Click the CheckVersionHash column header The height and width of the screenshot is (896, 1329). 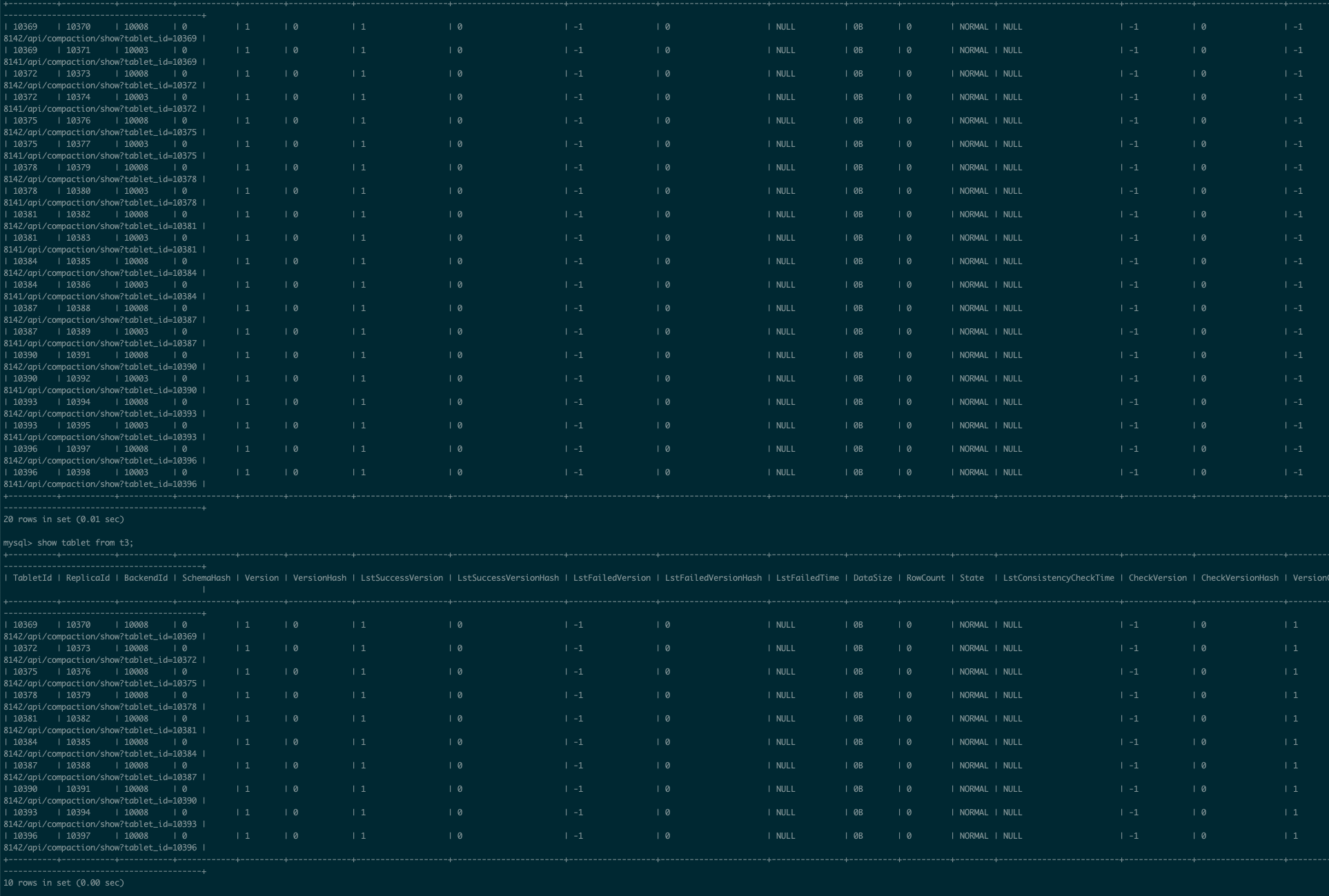tap(1239, 578)
